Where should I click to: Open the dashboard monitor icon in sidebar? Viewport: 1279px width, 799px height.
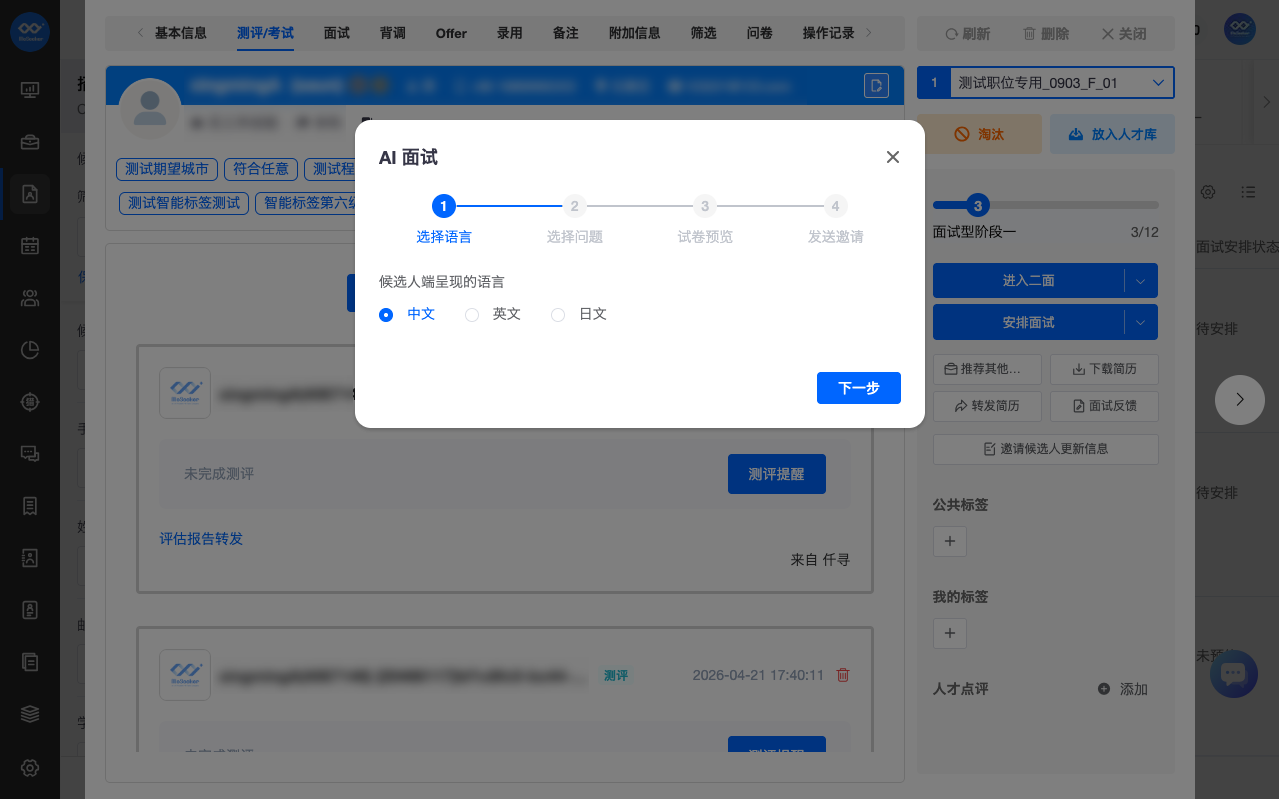coord(30,90)
